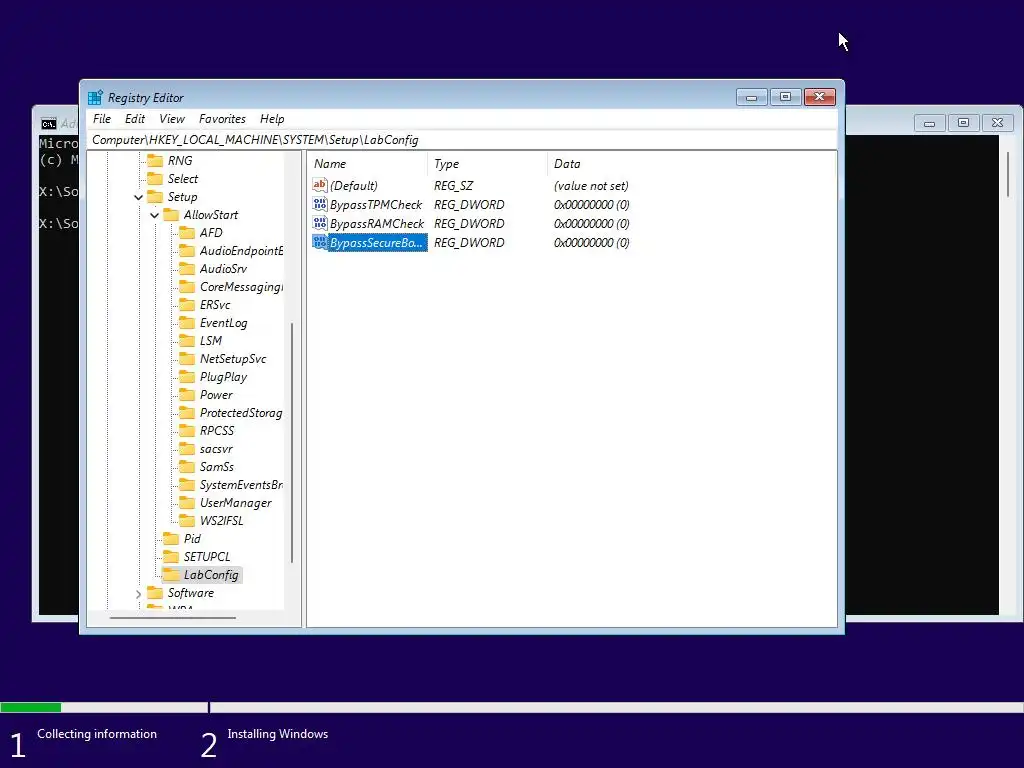Click the Collecting information step label
The height and width of the screenshot is (768, 1024).
pyautogui.click(x=97, y=734)
